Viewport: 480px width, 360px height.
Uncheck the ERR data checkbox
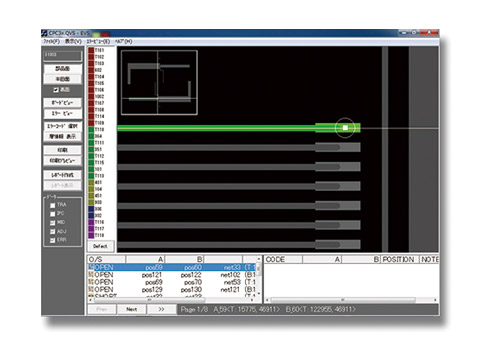tap(53, 240)
